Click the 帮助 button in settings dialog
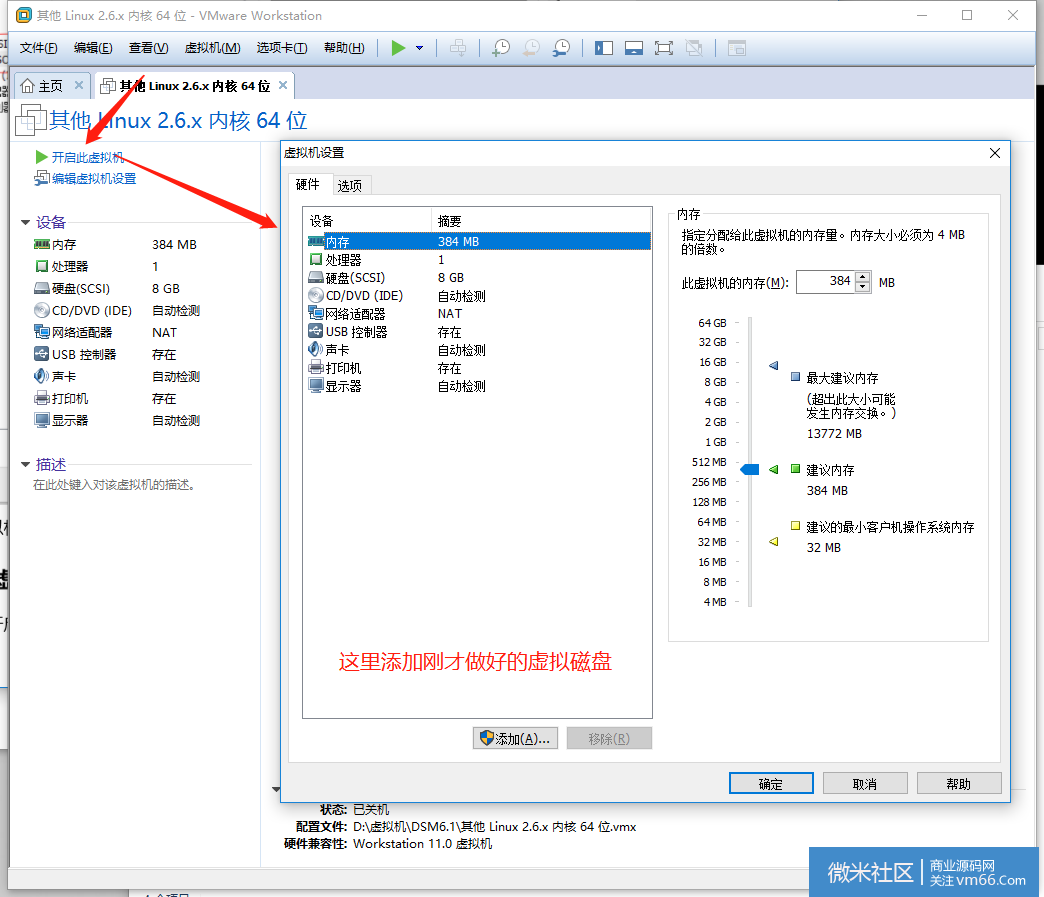 [x=959, y=783]
